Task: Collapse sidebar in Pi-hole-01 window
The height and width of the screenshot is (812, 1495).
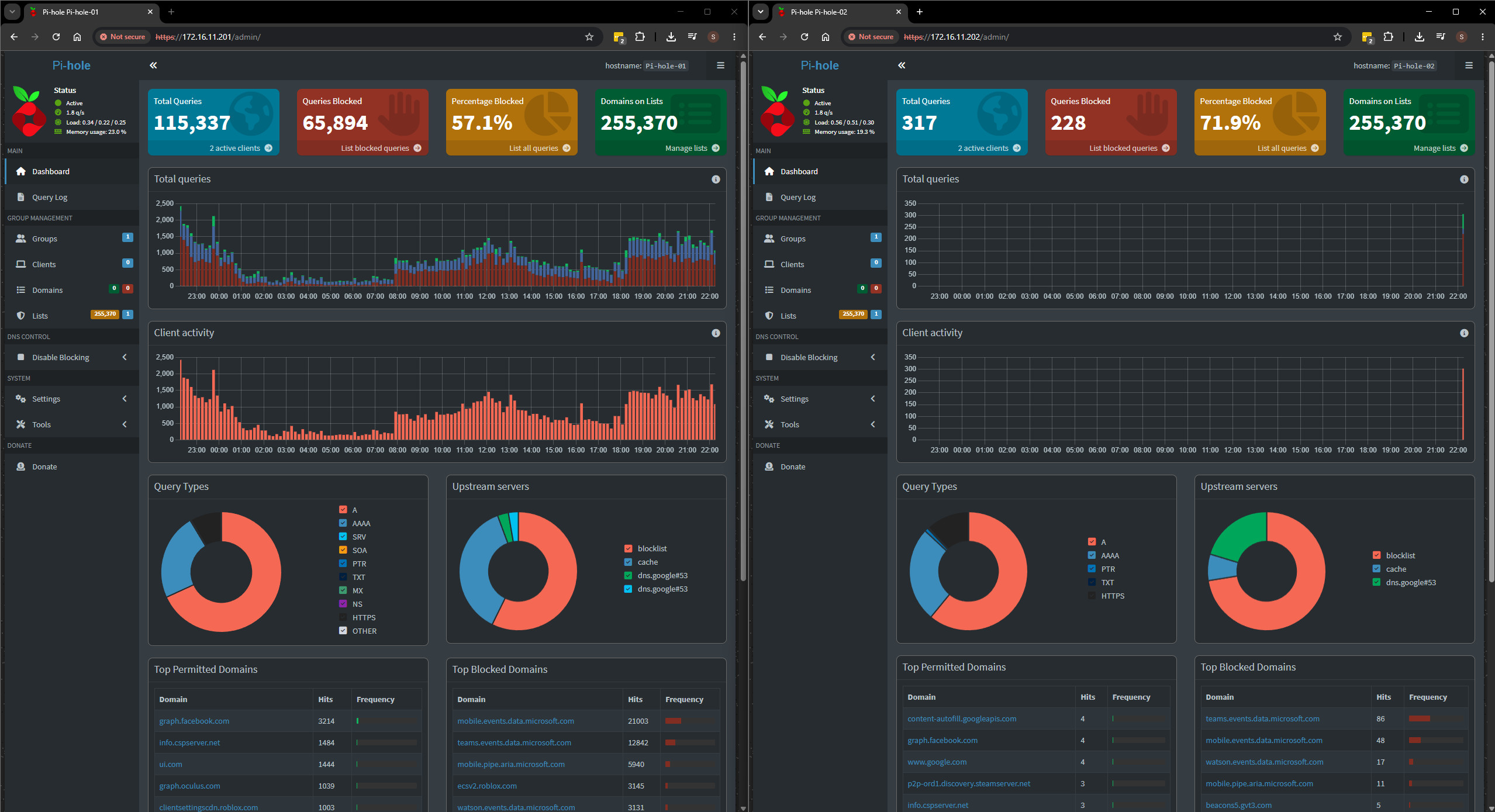Action: pos(153,65)
